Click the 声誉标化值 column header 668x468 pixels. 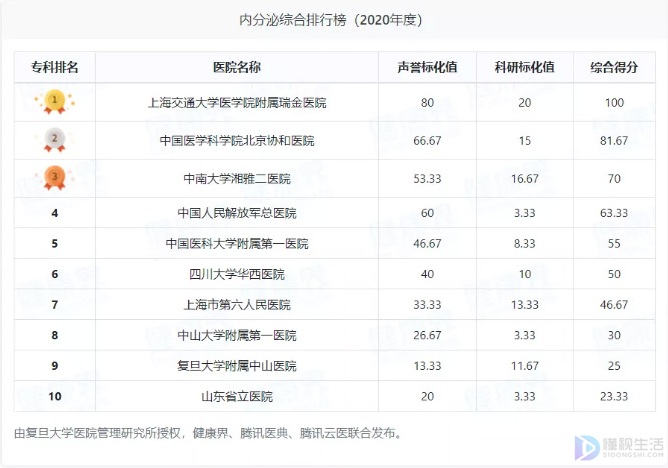pyautogui.click(x=427, y=67)
